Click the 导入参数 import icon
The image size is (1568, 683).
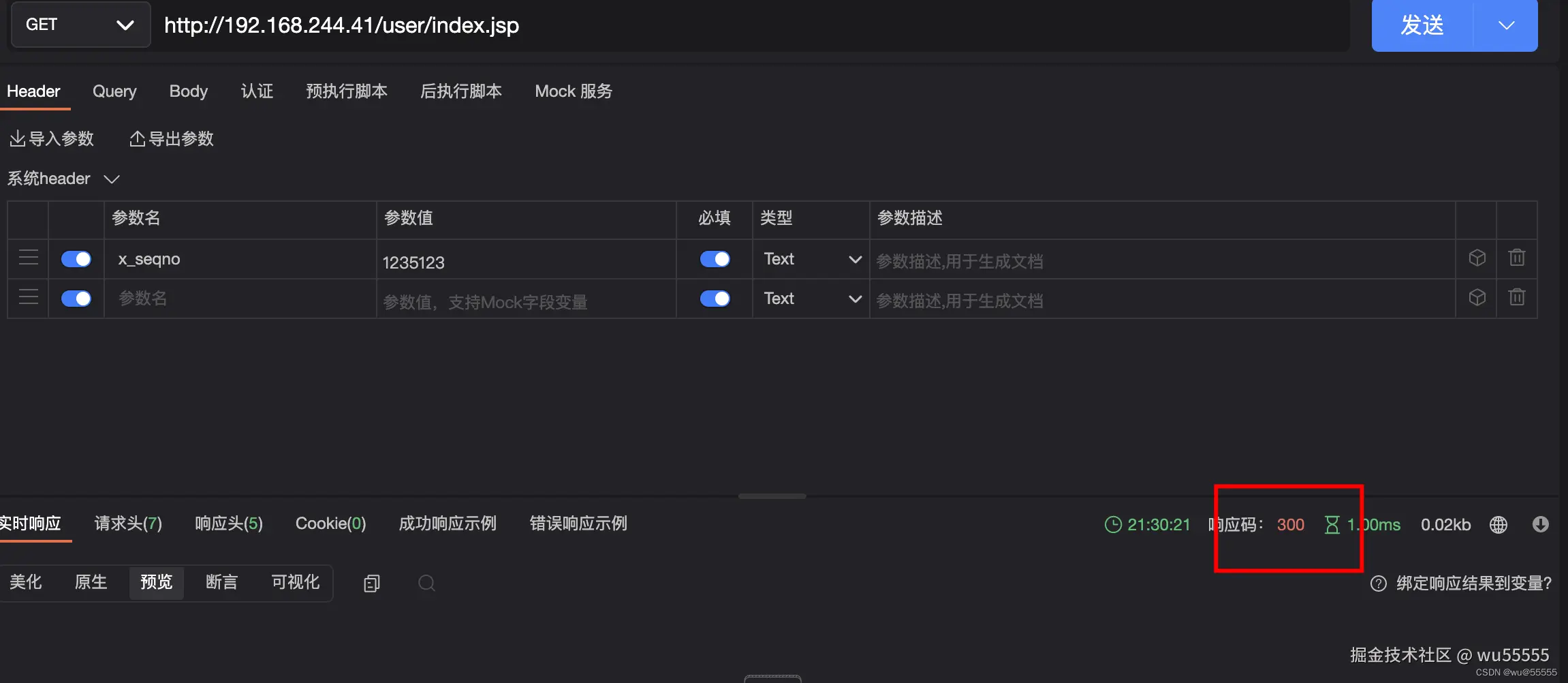coord(18,138)
